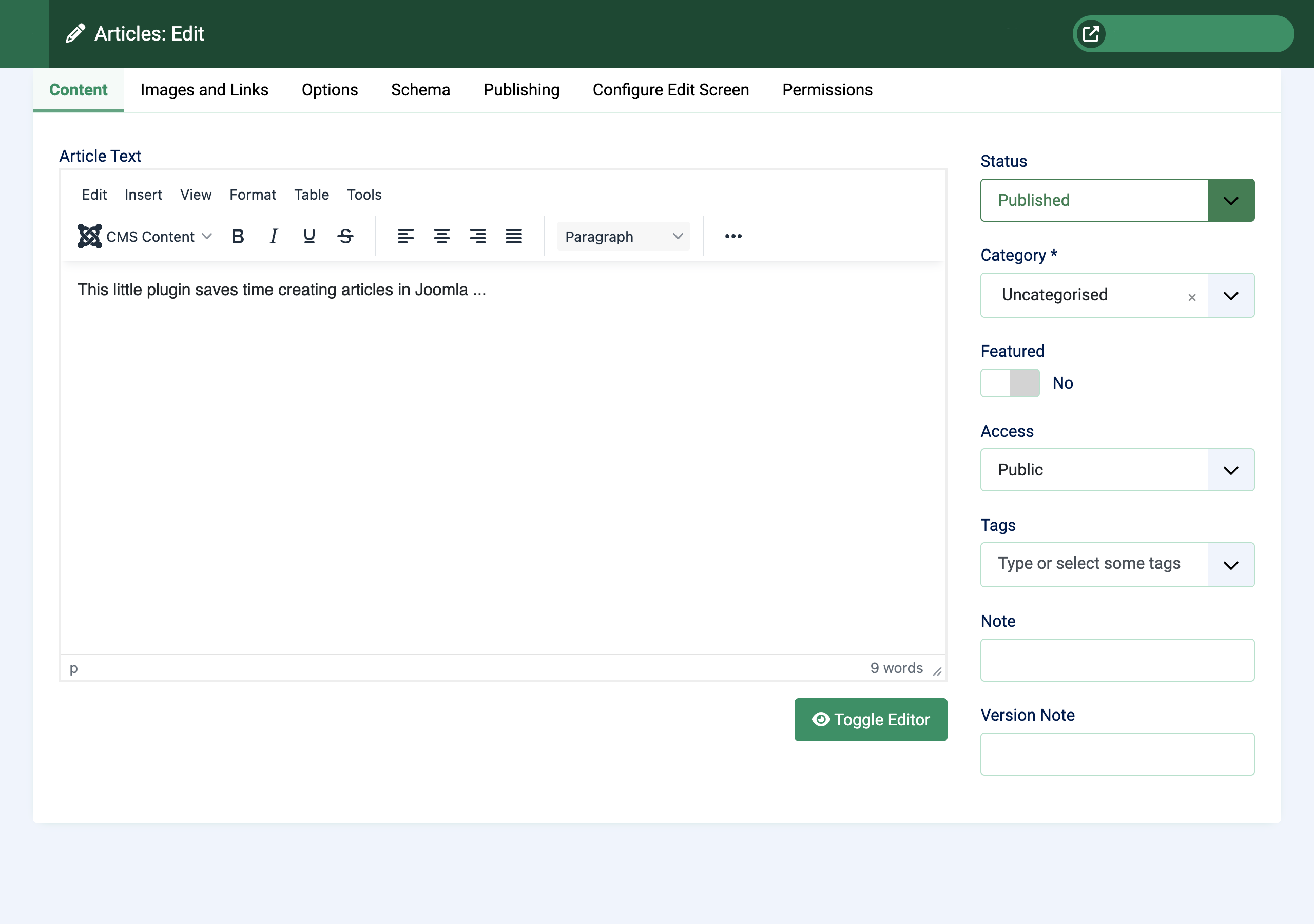This screenshot has width=1314, height=924.
Task: Reveal more toolbar options with ellipsis
Action: pos(732,237)
